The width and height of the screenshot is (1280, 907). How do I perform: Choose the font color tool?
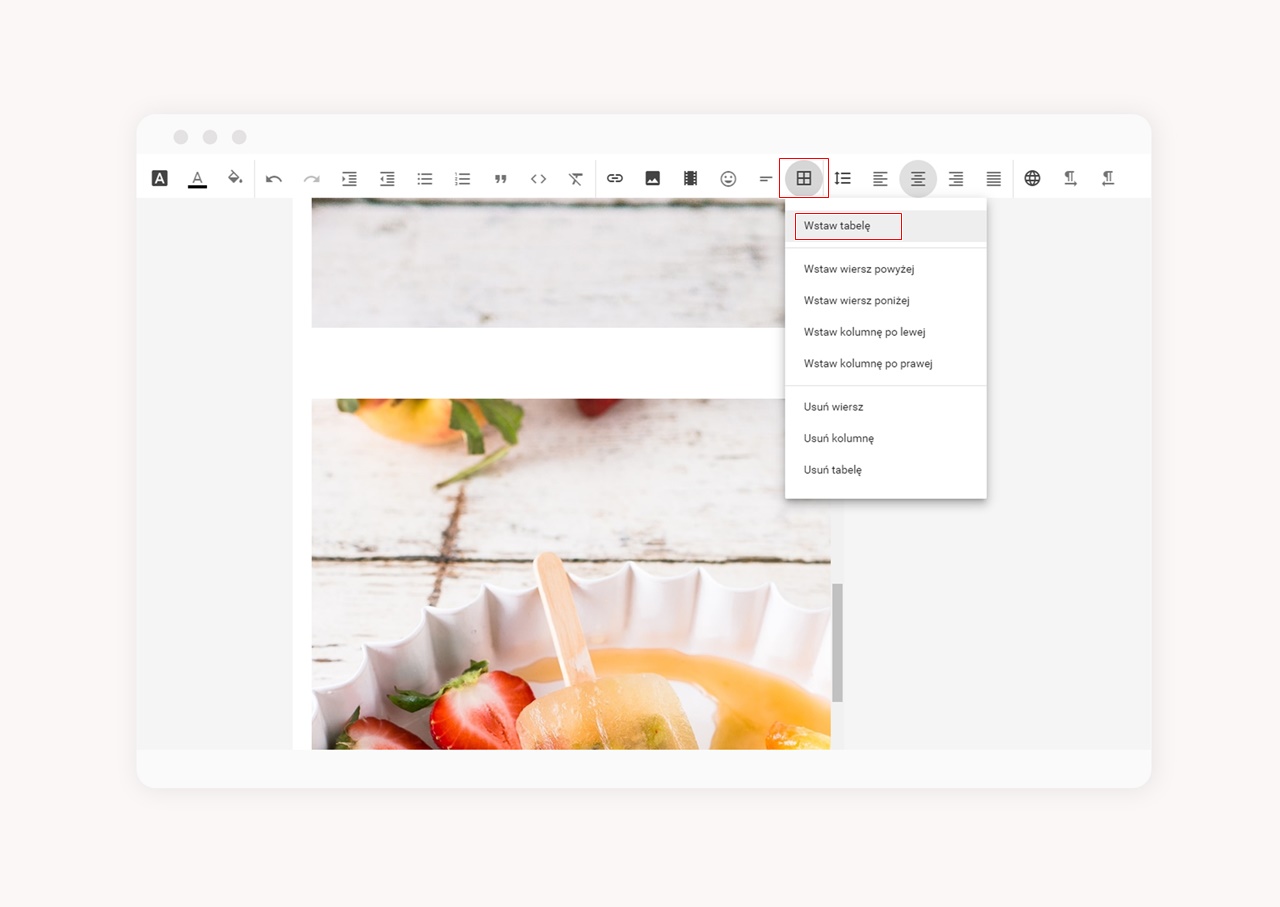coord(197,178)
